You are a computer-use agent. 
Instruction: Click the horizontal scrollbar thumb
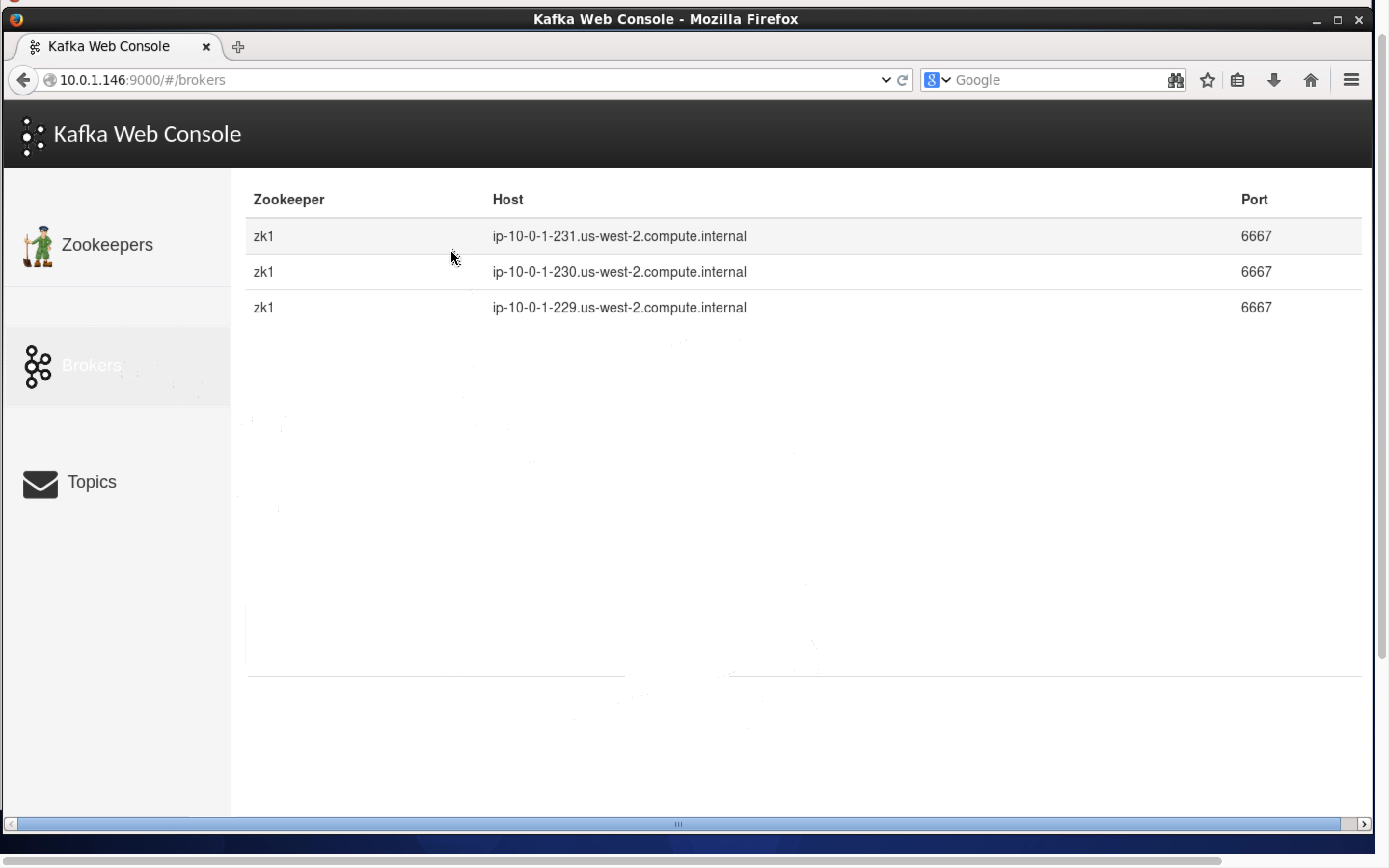point(679,824)
